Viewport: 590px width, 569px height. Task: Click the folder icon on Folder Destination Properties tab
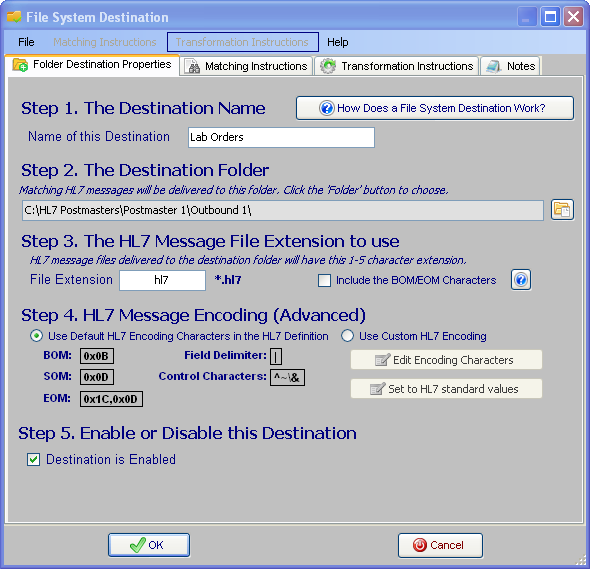pyautogui.click(x=20, y=65)
